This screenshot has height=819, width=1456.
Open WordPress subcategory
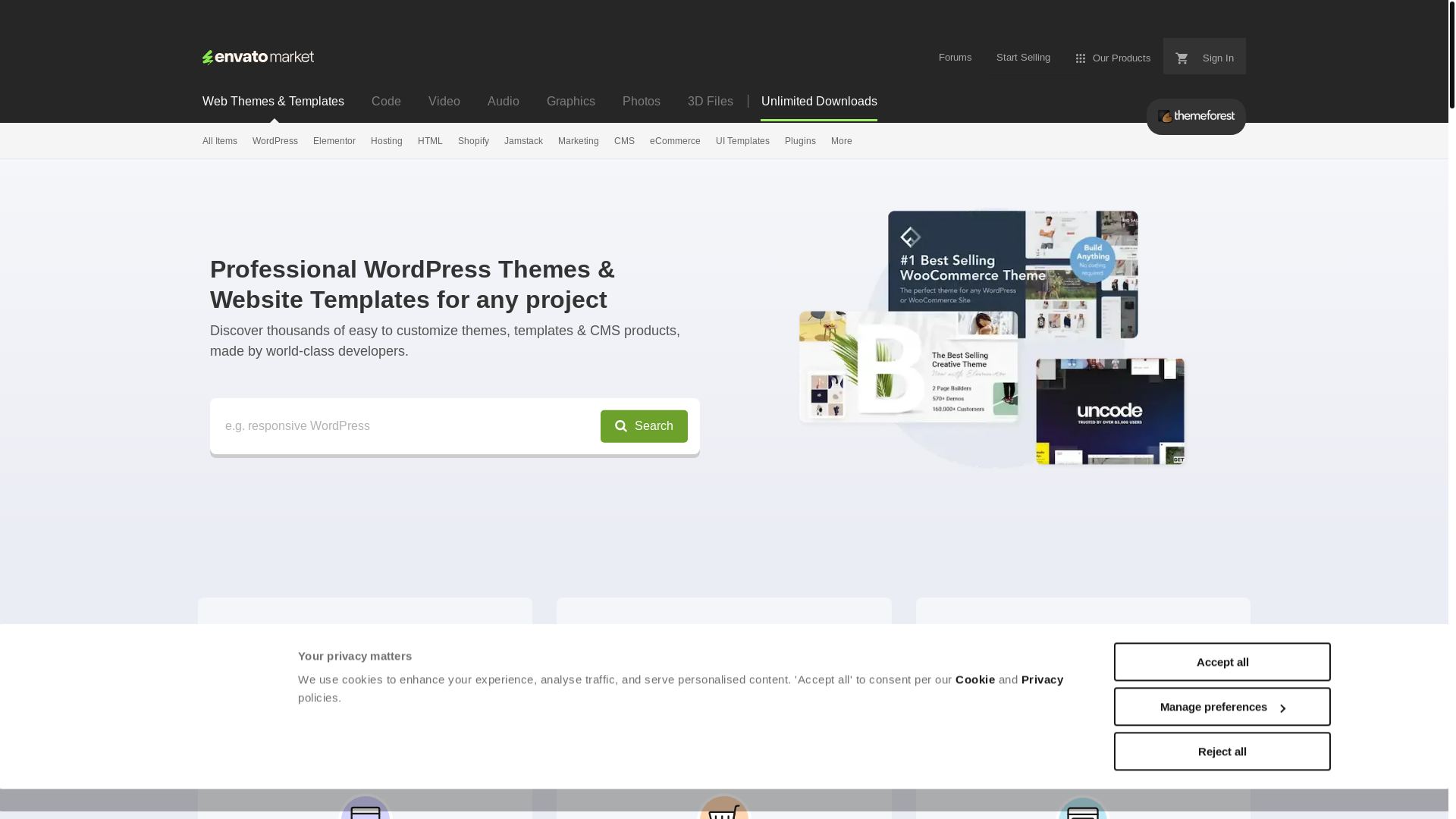click(x=275, y=141)
